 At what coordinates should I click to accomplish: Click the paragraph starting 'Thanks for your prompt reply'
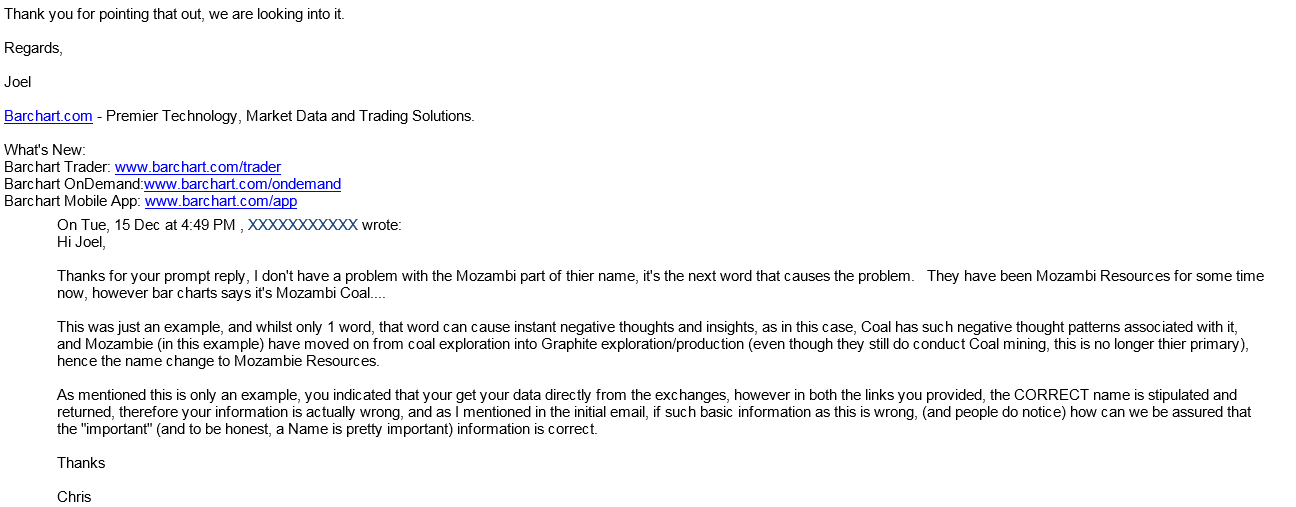tap(660, 284)
